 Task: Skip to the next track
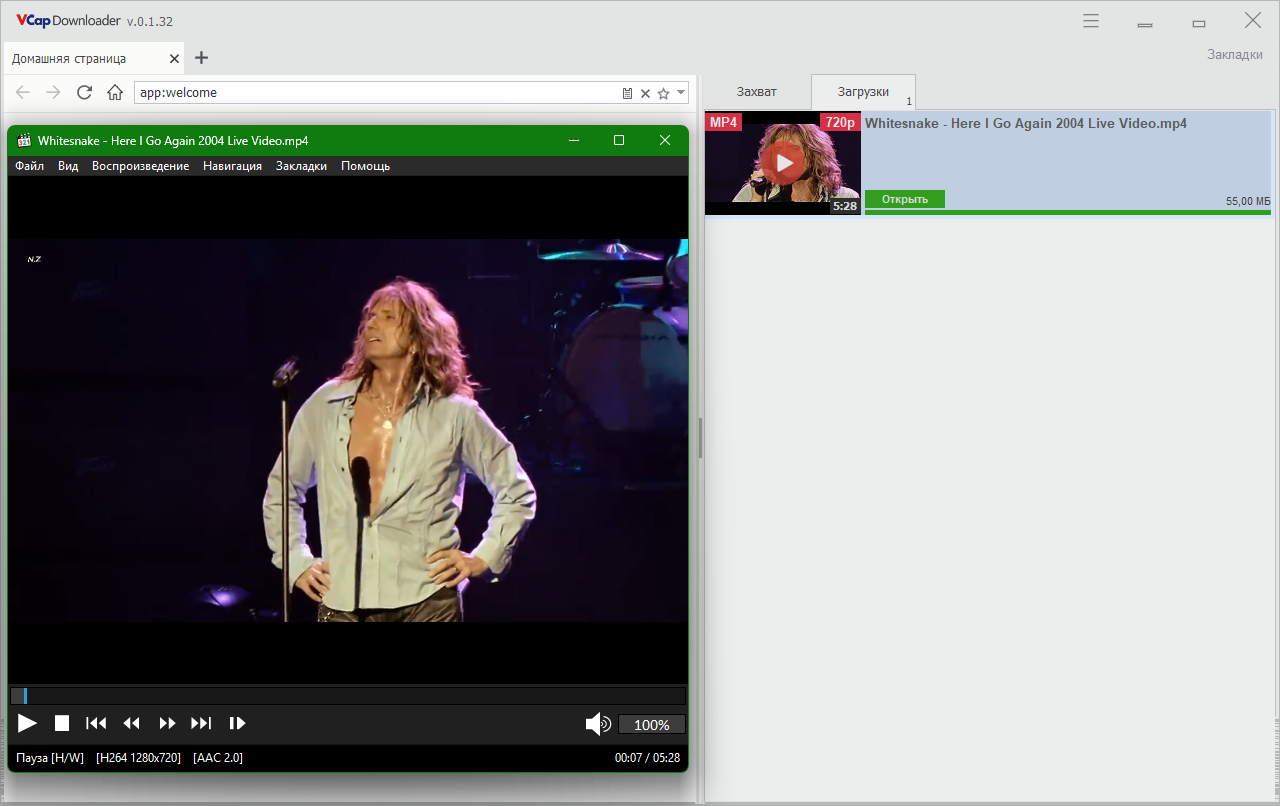coord(201,723)
